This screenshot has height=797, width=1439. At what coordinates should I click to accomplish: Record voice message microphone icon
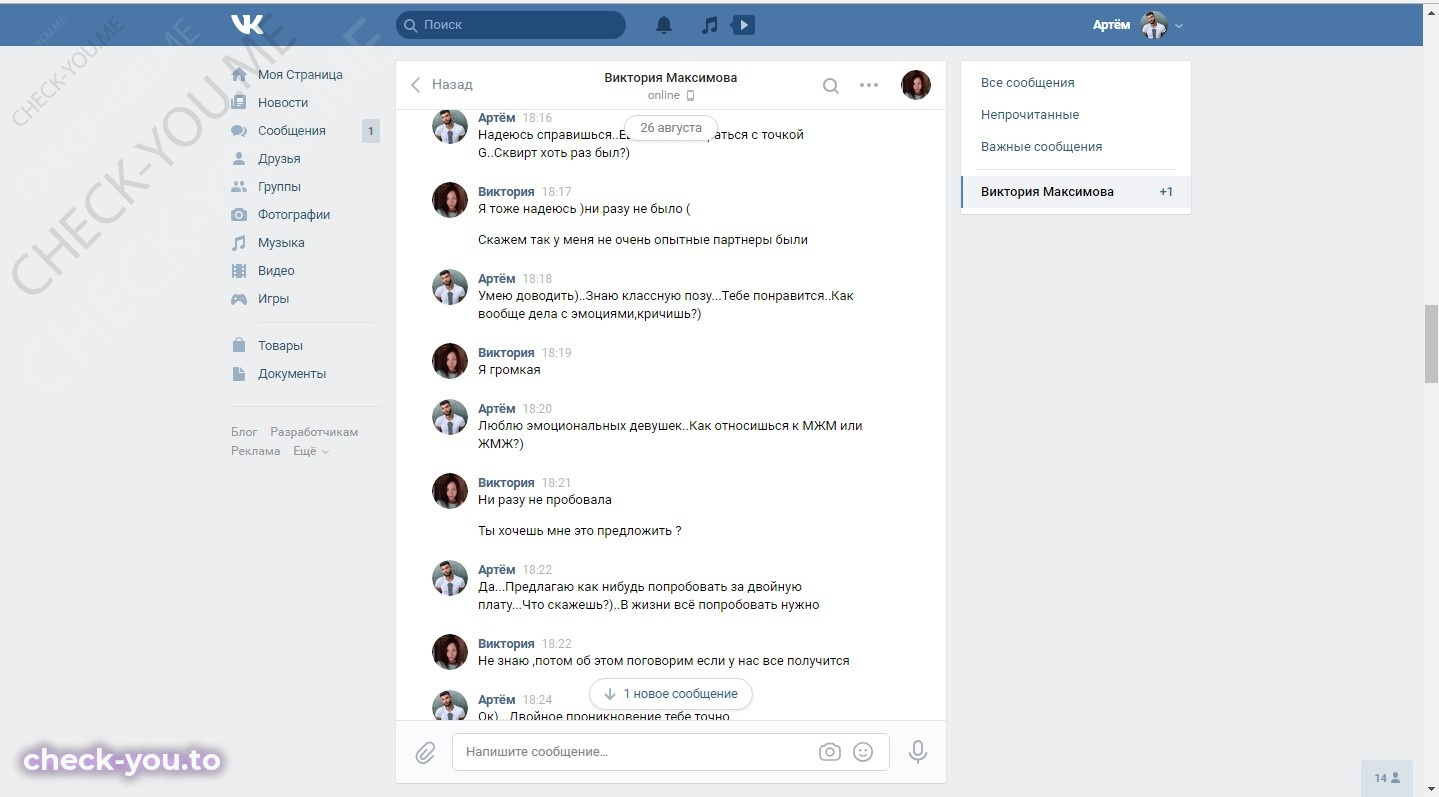pos(918,752)
